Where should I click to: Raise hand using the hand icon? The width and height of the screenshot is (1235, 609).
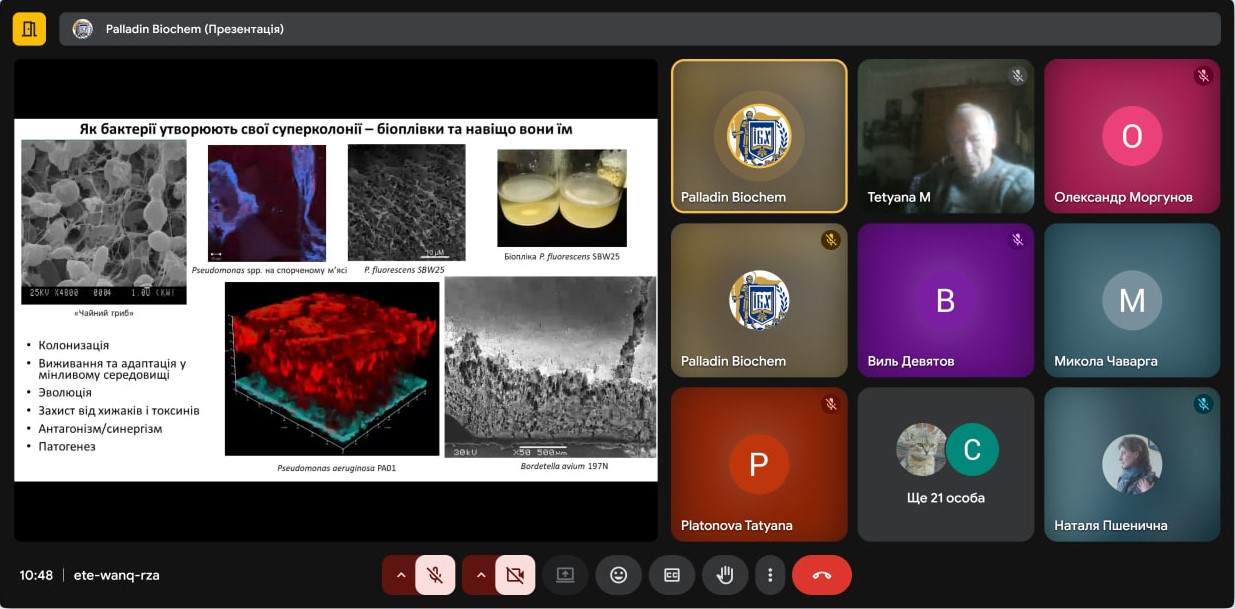(x=725, y=575)
